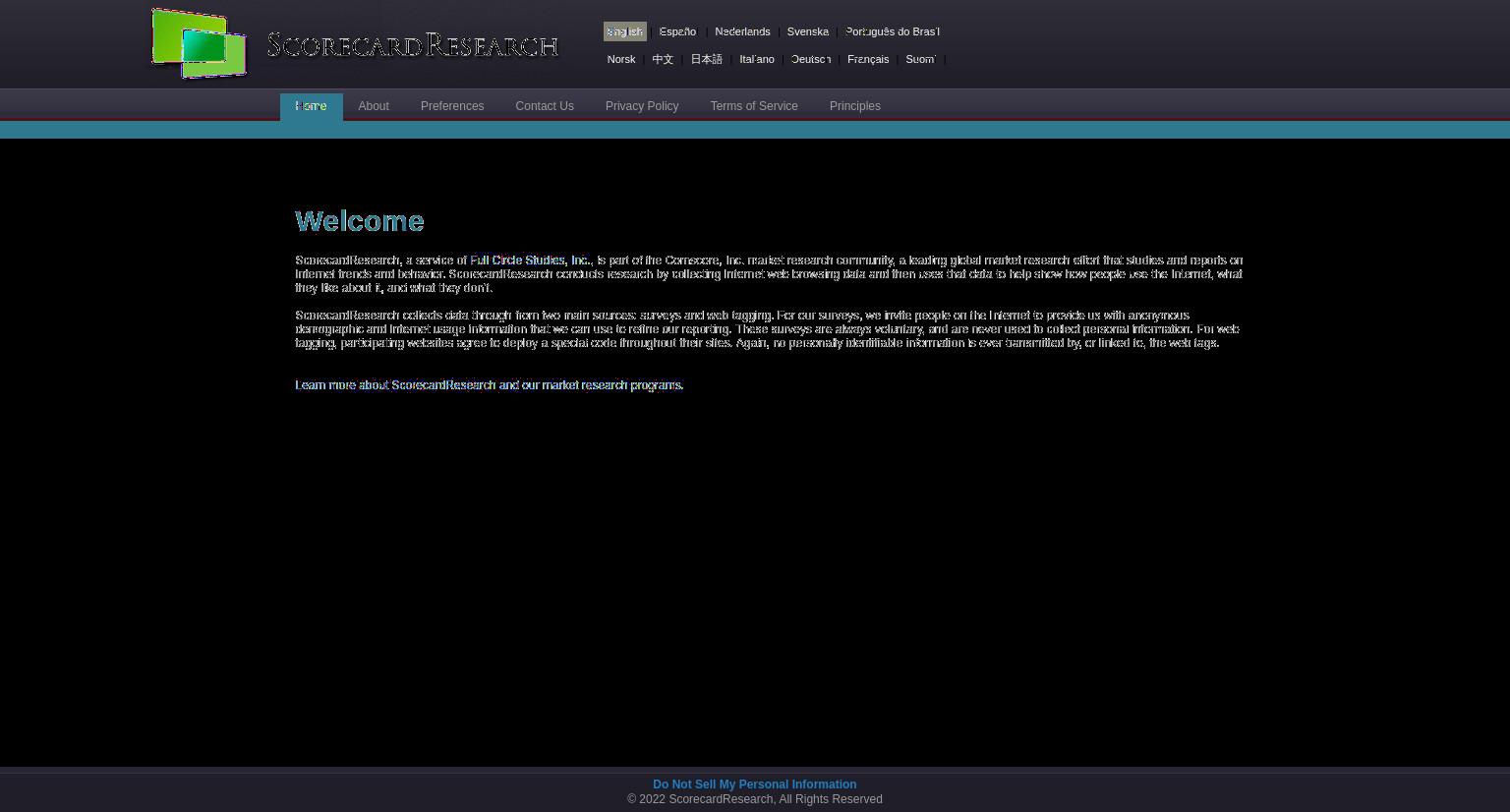Viewport: 1510px width, 812px height.
Task: Open the Terms of Service page
Action: (754, 106)
